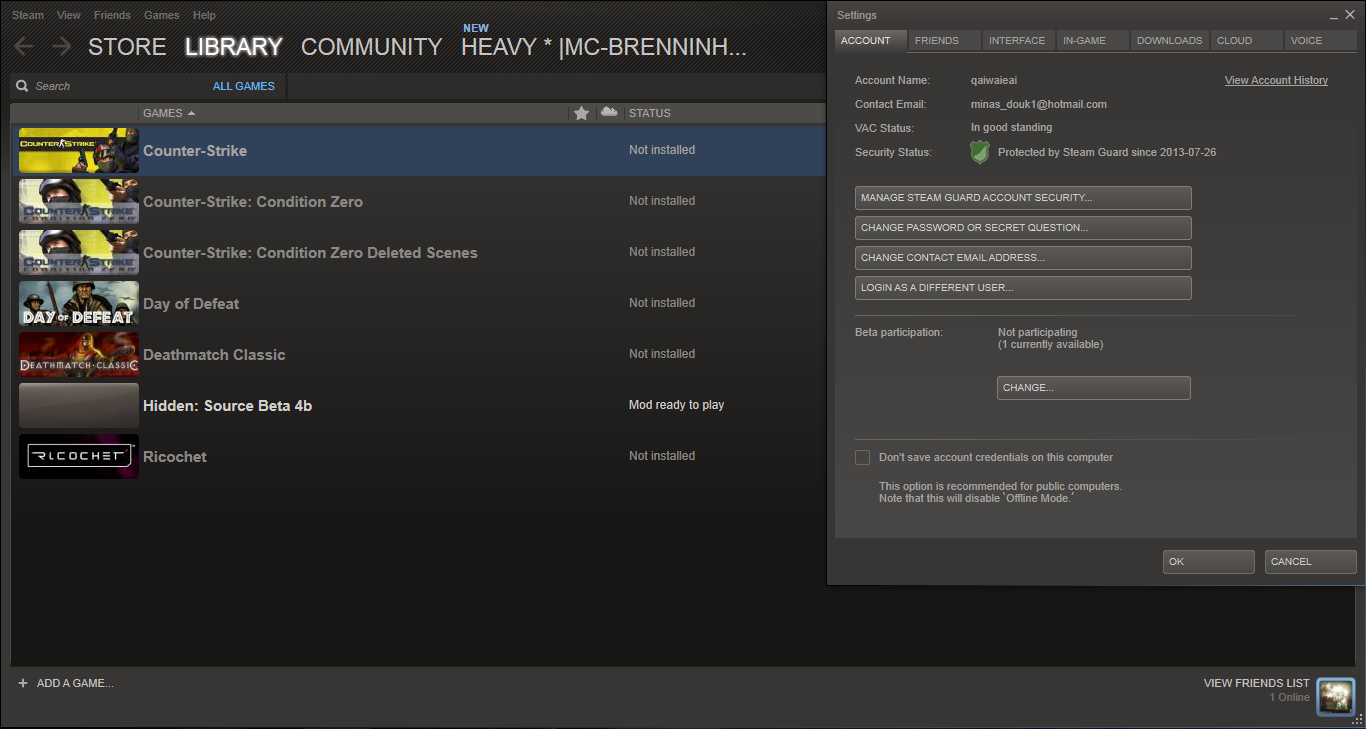1366x729 pixels.
Task: Open VIEW FRIENDS LIST
Action: coord(1256,683)
